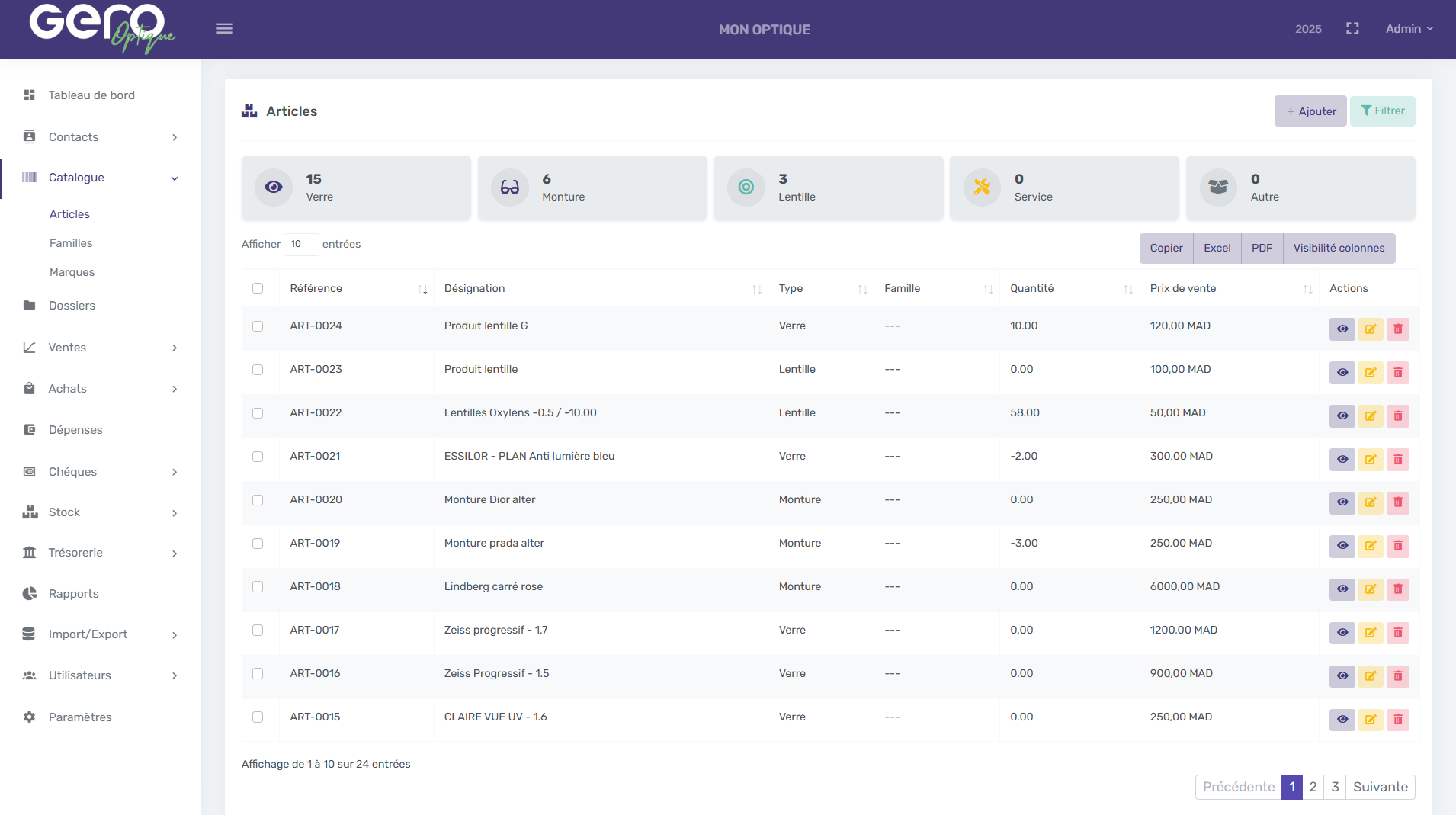Expand the Ventes sidebar section
Image resolution: width=1456 pixels, height=815 pixels.
pyautogui.click(x=101, y=347)
